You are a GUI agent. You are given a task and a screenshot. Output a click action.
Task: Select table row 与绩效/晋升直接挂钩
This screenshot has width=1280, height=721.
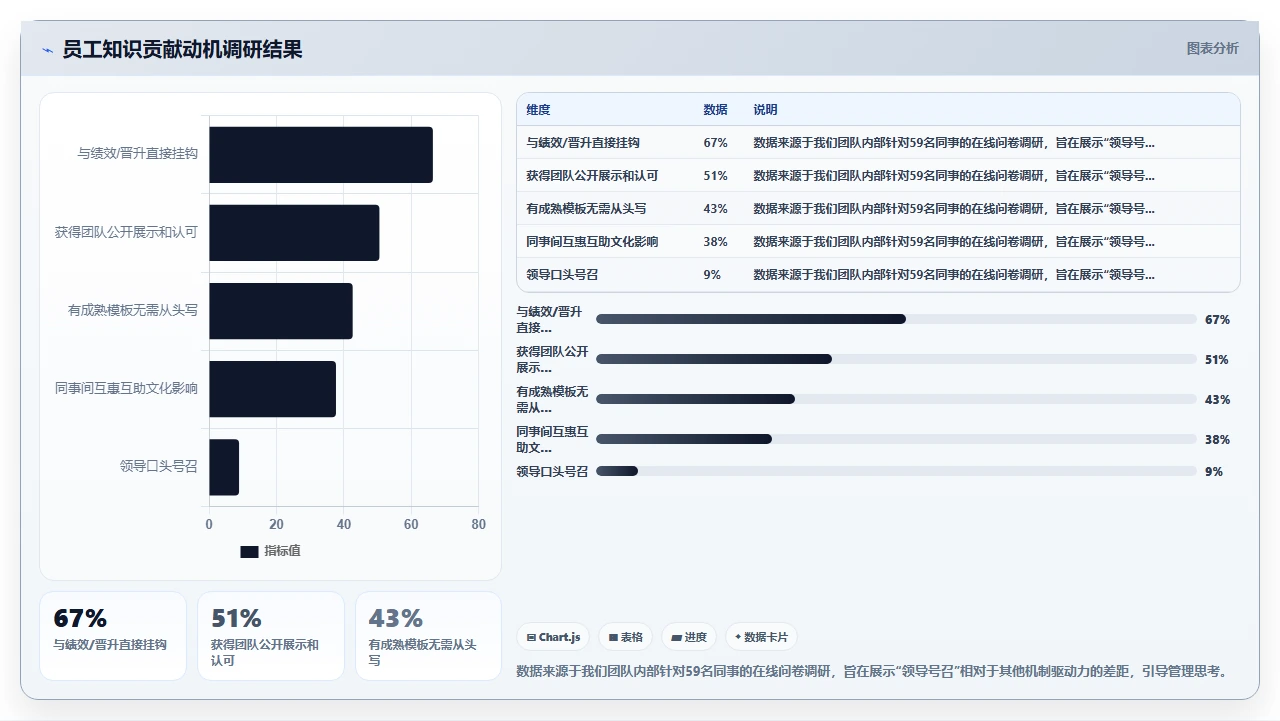878,142
